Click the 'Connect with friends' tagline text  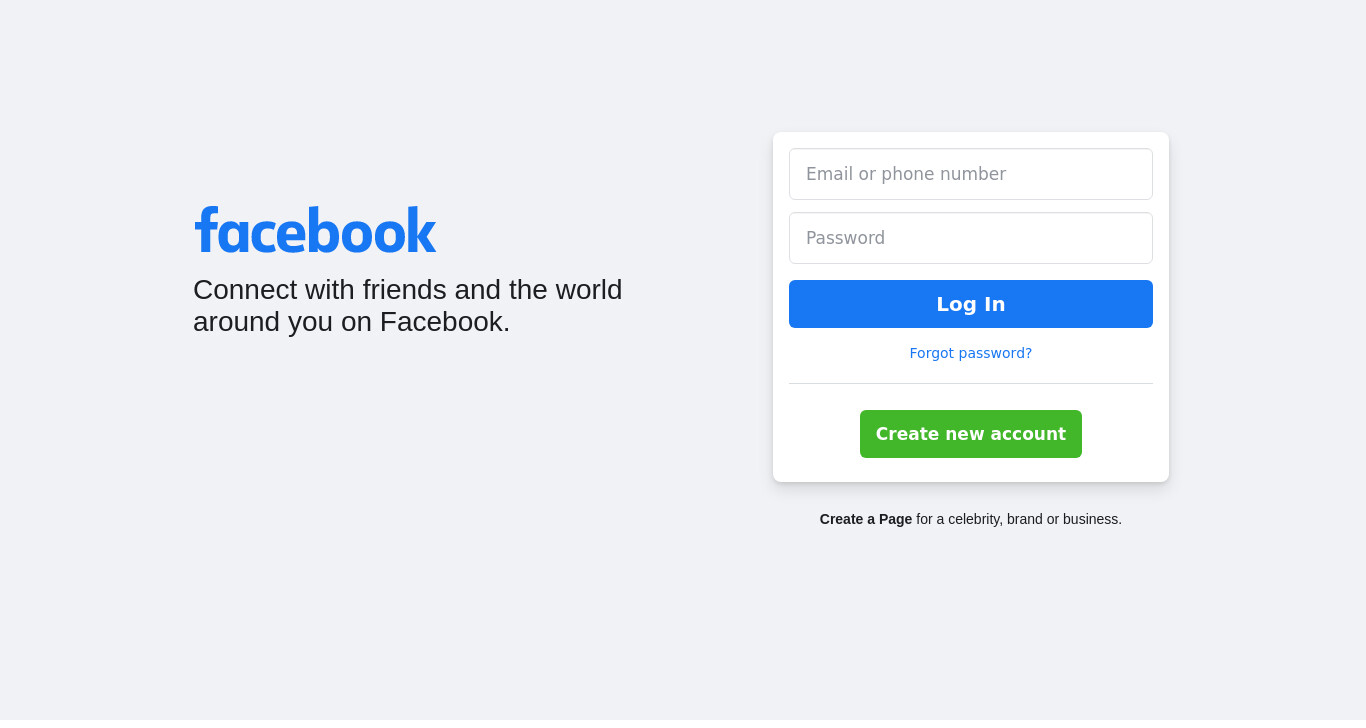(x=408, y=306)
